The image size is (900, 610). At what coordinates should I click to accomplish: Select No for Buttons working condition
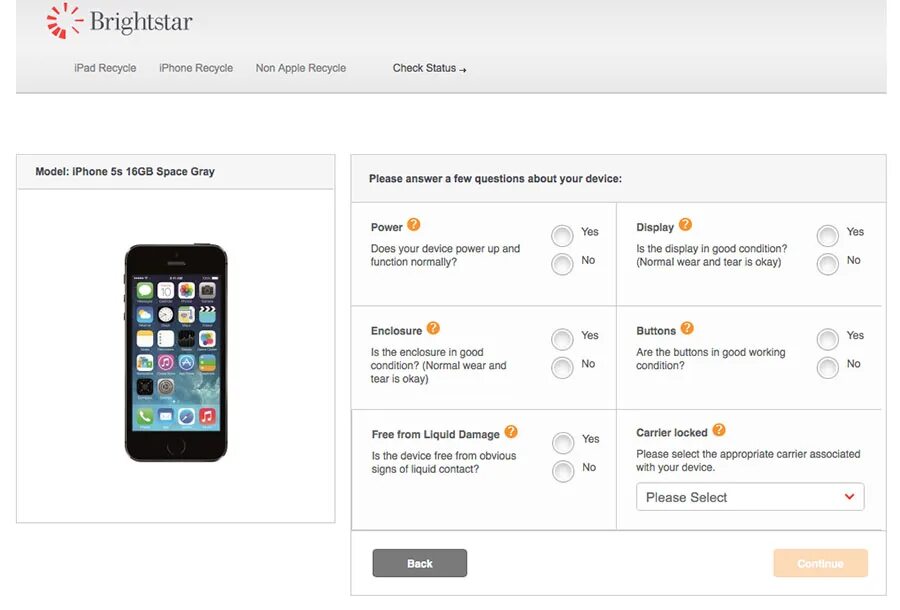828,367
